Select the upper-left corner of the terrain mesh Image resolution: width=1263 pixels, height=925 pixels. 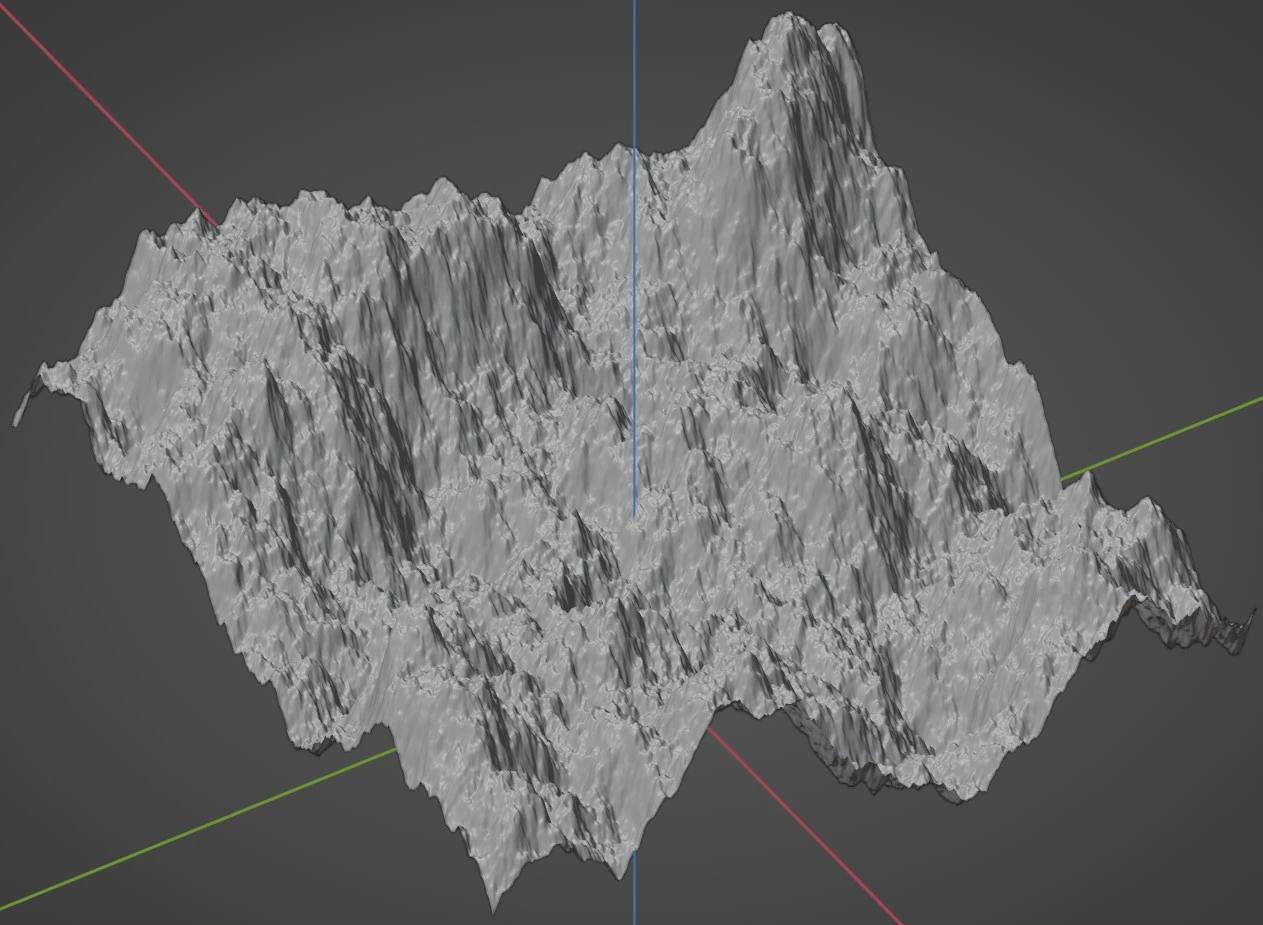tap(150, 237)
